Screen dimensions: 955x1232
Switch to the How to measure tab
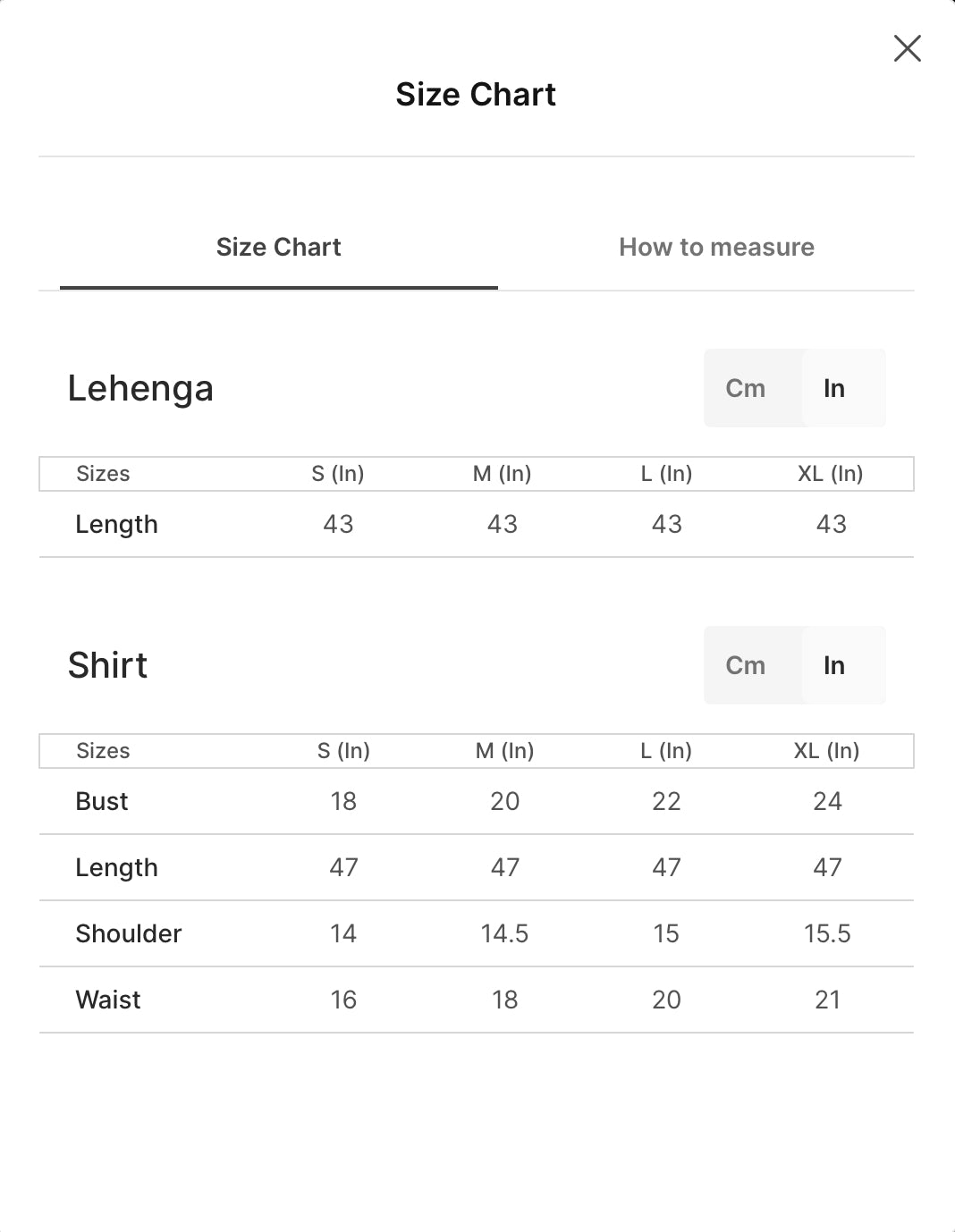pos(716,248)
